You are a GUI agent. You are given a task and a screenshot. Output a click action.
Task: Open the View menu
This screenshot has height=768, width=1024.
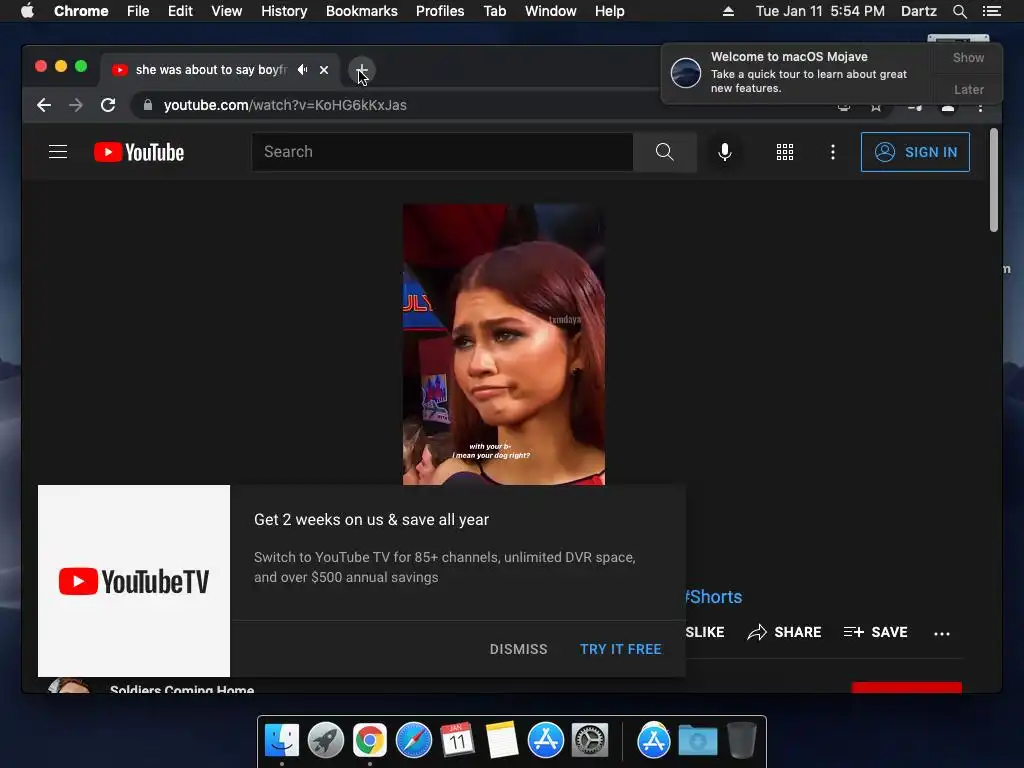click(227, 11)
